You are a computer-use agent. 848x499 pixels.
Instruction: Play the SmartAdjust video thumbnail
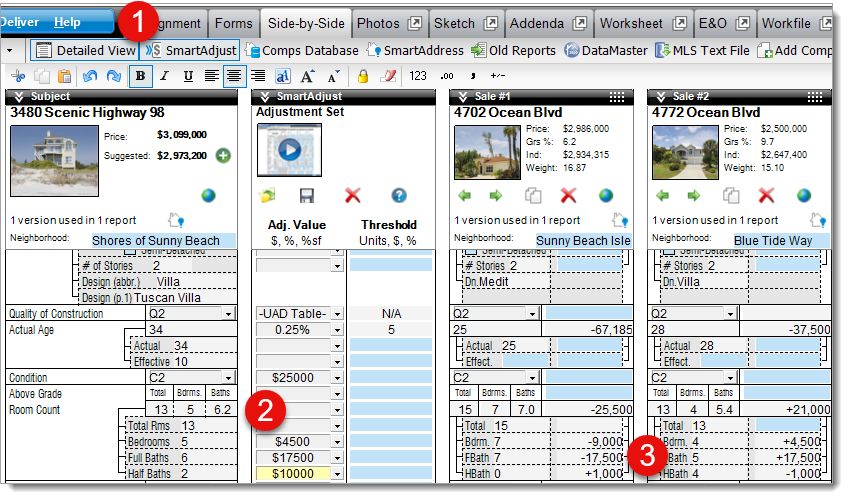(289, 148)
